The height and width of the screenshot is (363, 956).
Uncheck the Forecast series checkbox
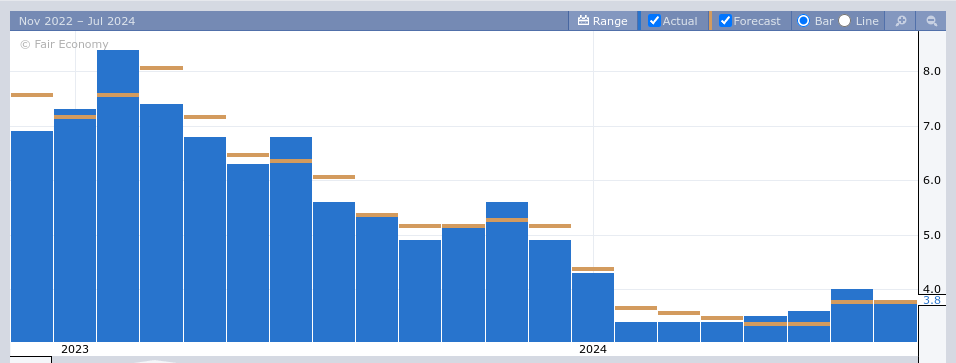(725, 21)
